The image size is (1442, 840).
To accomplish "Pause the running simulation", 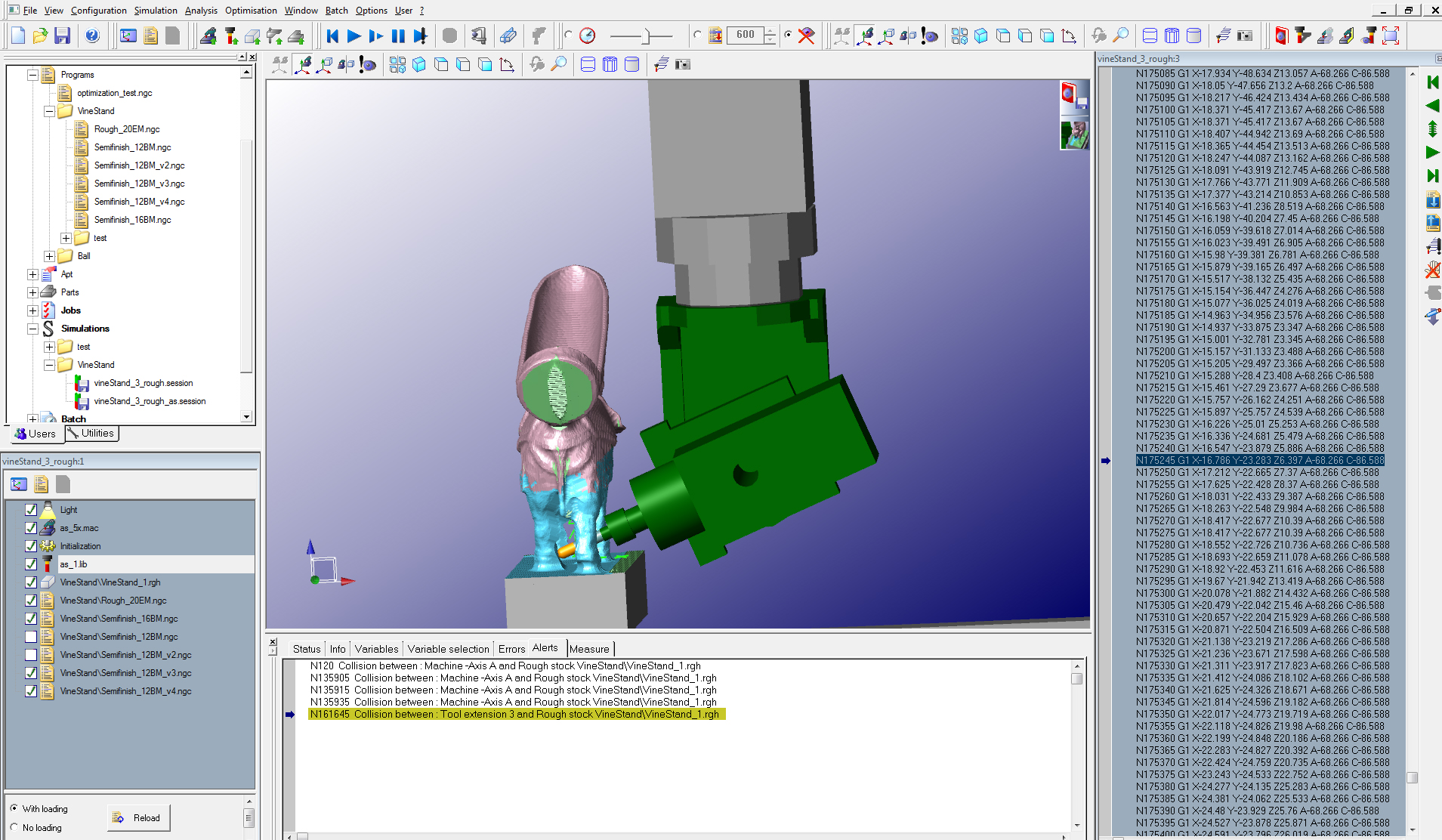I will [x=398, y=36].
